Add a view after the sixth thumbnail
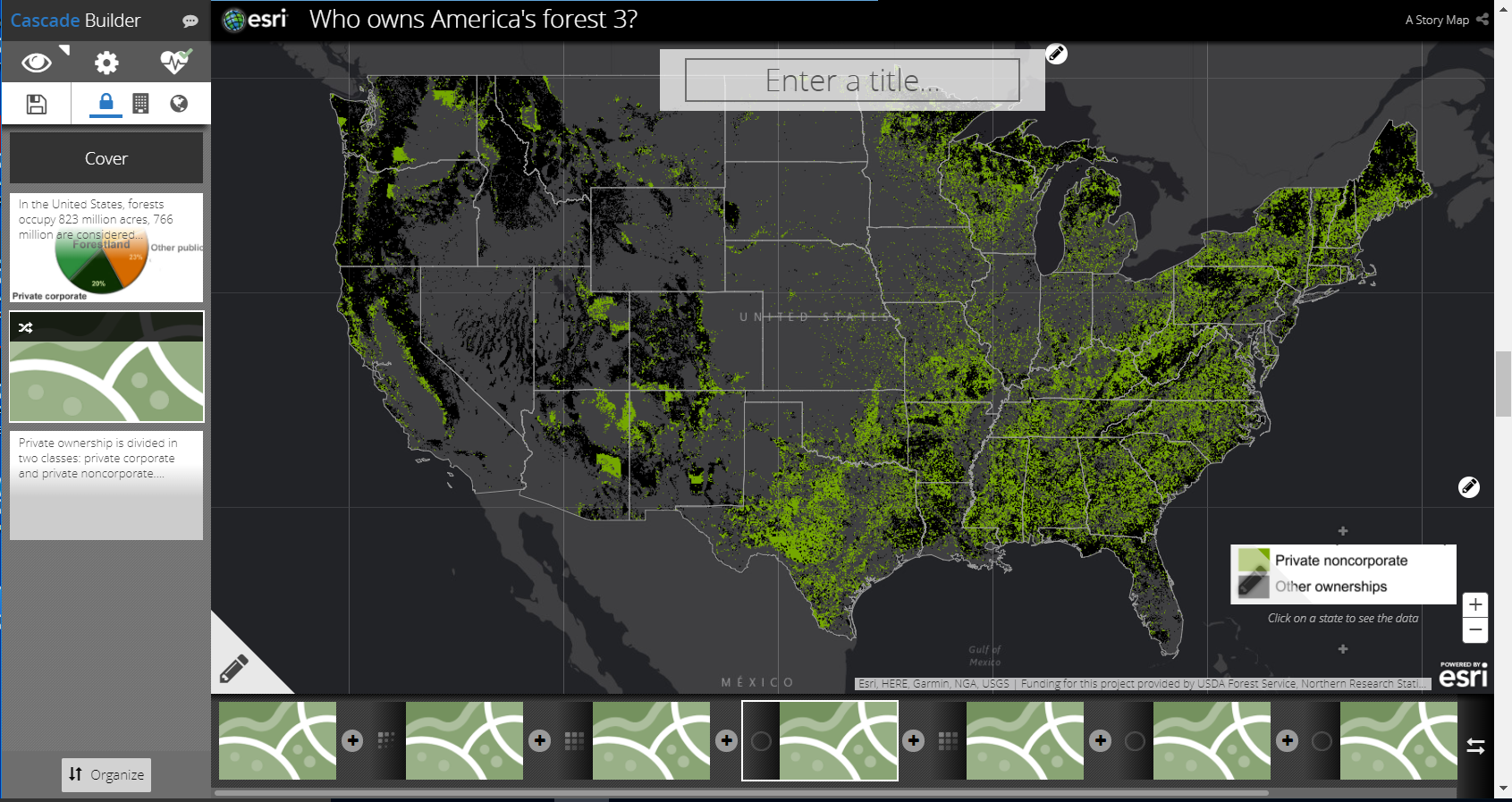This screenshot has width=1512, height=802. point(1288,740)
